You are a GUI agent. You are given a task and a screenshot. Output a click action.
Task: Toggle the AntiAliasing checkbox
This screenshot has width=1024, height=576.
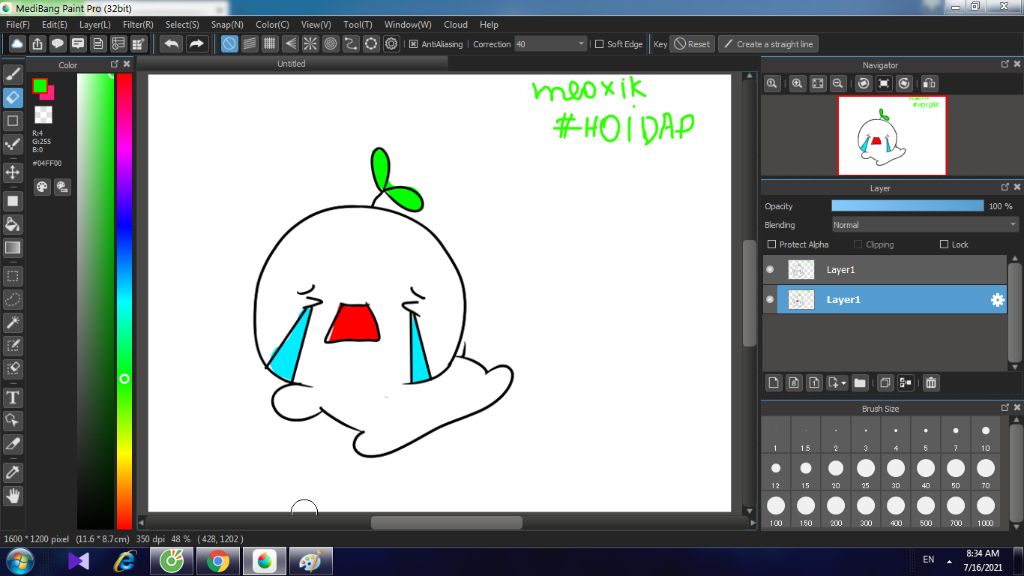(413, 44)
